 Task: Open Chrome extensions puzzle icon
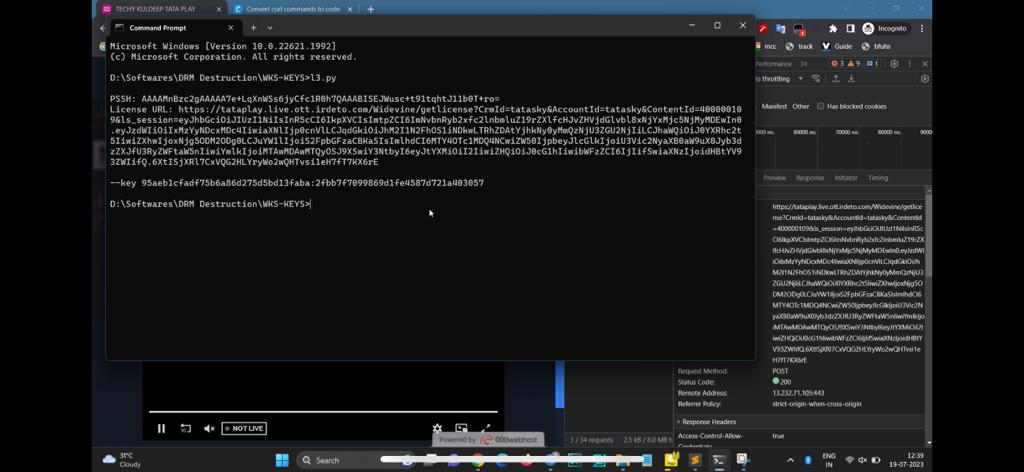pos(833,29)
